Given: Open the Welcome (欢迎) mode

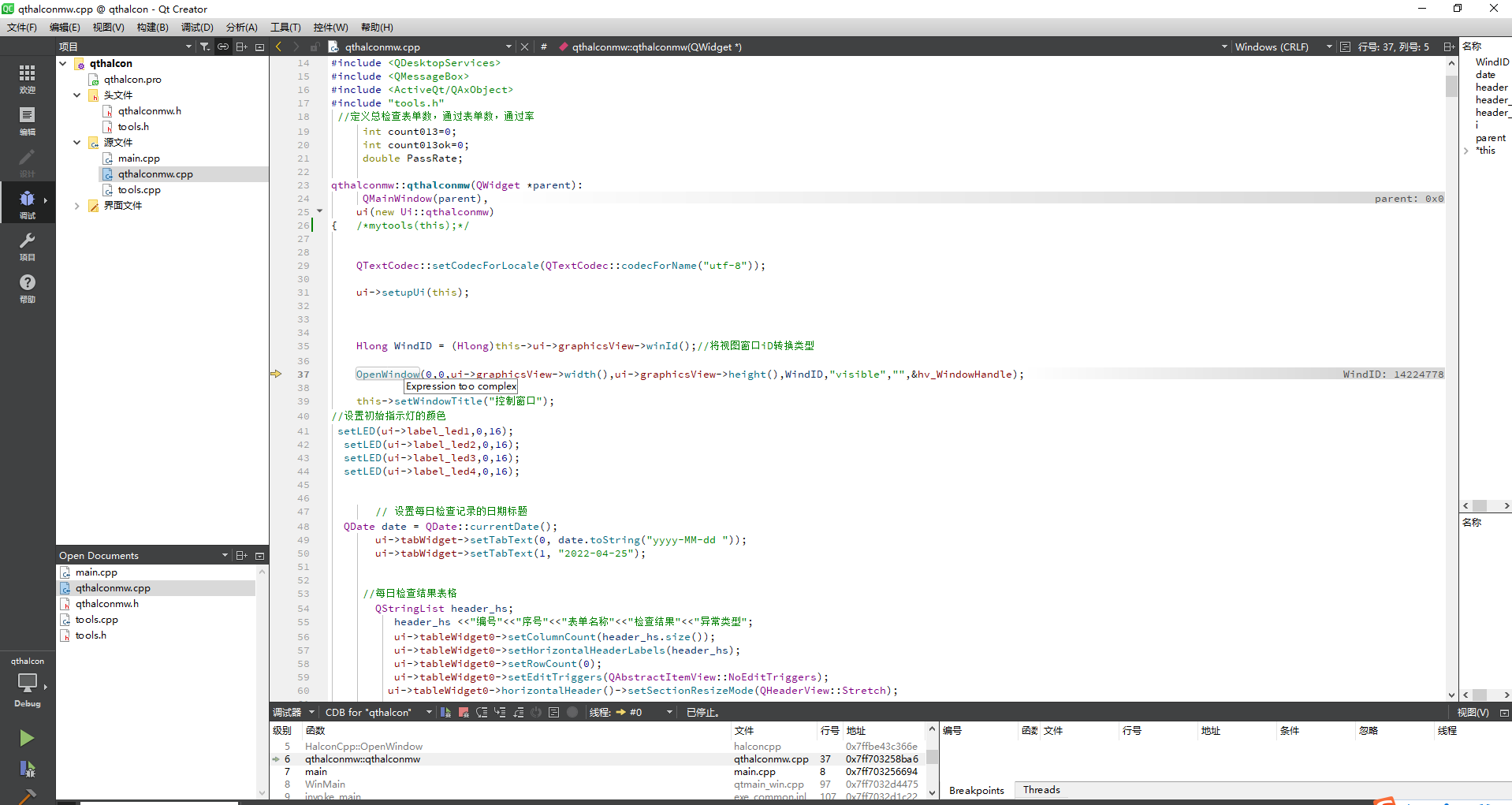Looking at the screenshot, I should [x=27, y=79].
